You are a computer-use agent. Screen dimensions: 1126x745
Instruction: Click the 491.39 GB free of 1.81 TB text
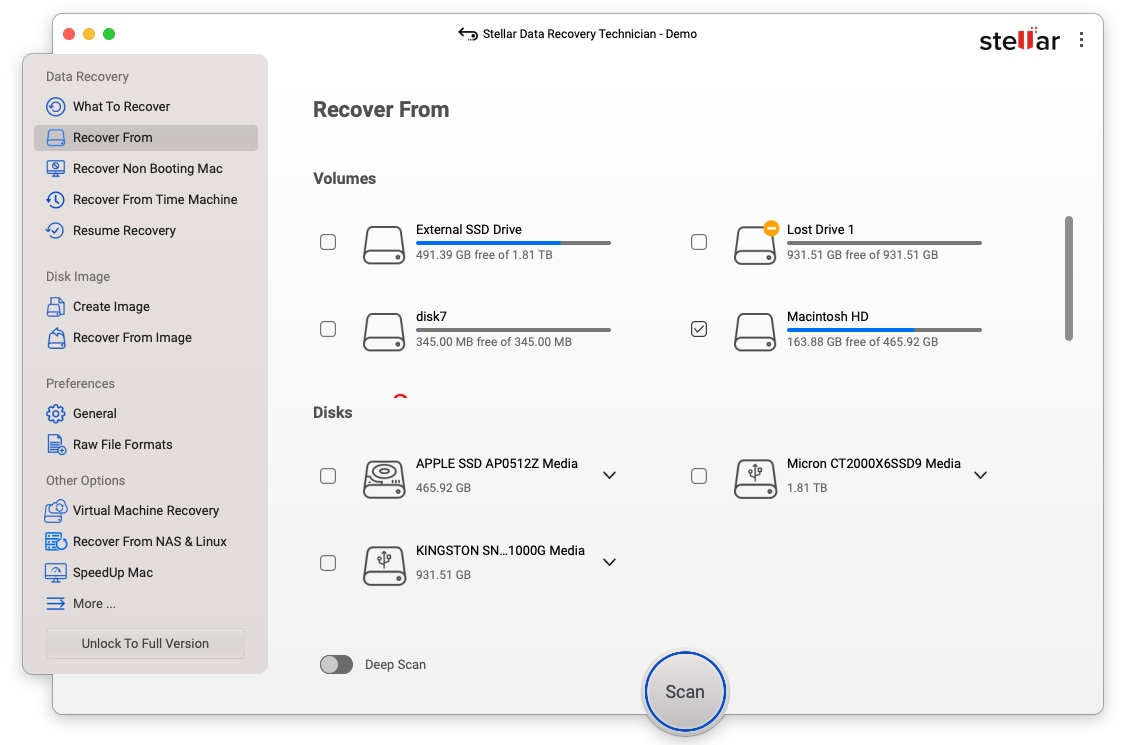pos(484,255)
